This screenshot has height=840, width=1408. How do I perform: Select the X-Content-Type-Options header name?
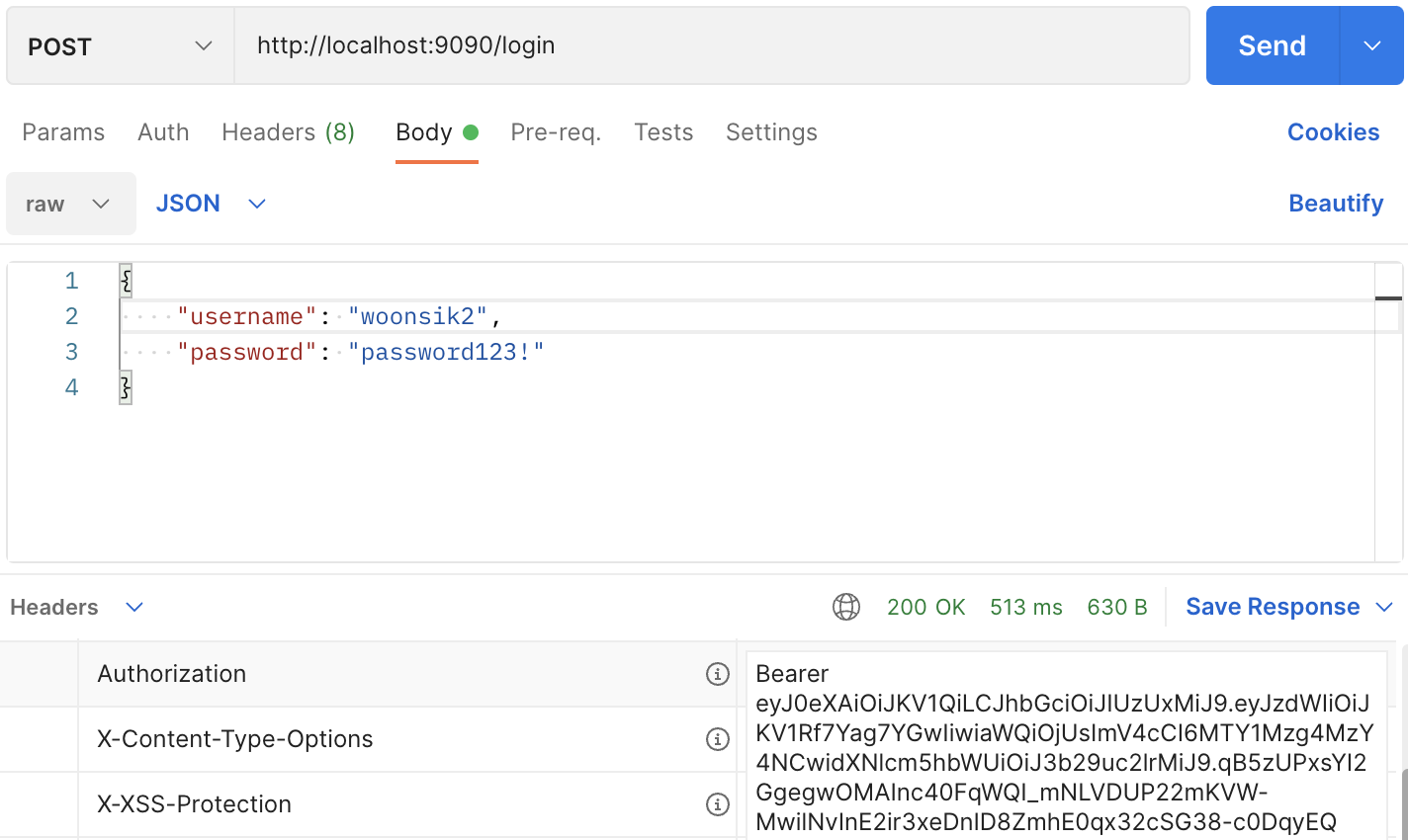[235, 739]
